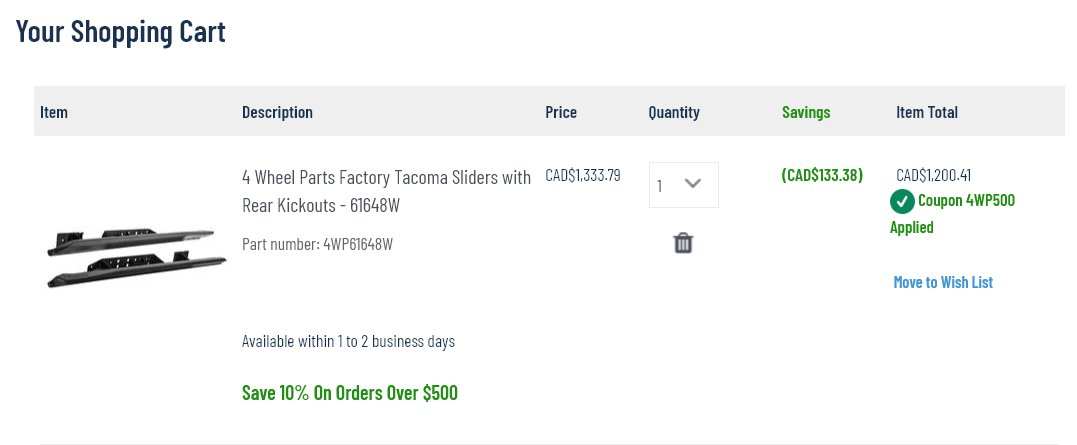The height and width of the screenshot is (445, 1077).
Task: Open the quantity dropdown showing 1
Action: pos(683,185)
